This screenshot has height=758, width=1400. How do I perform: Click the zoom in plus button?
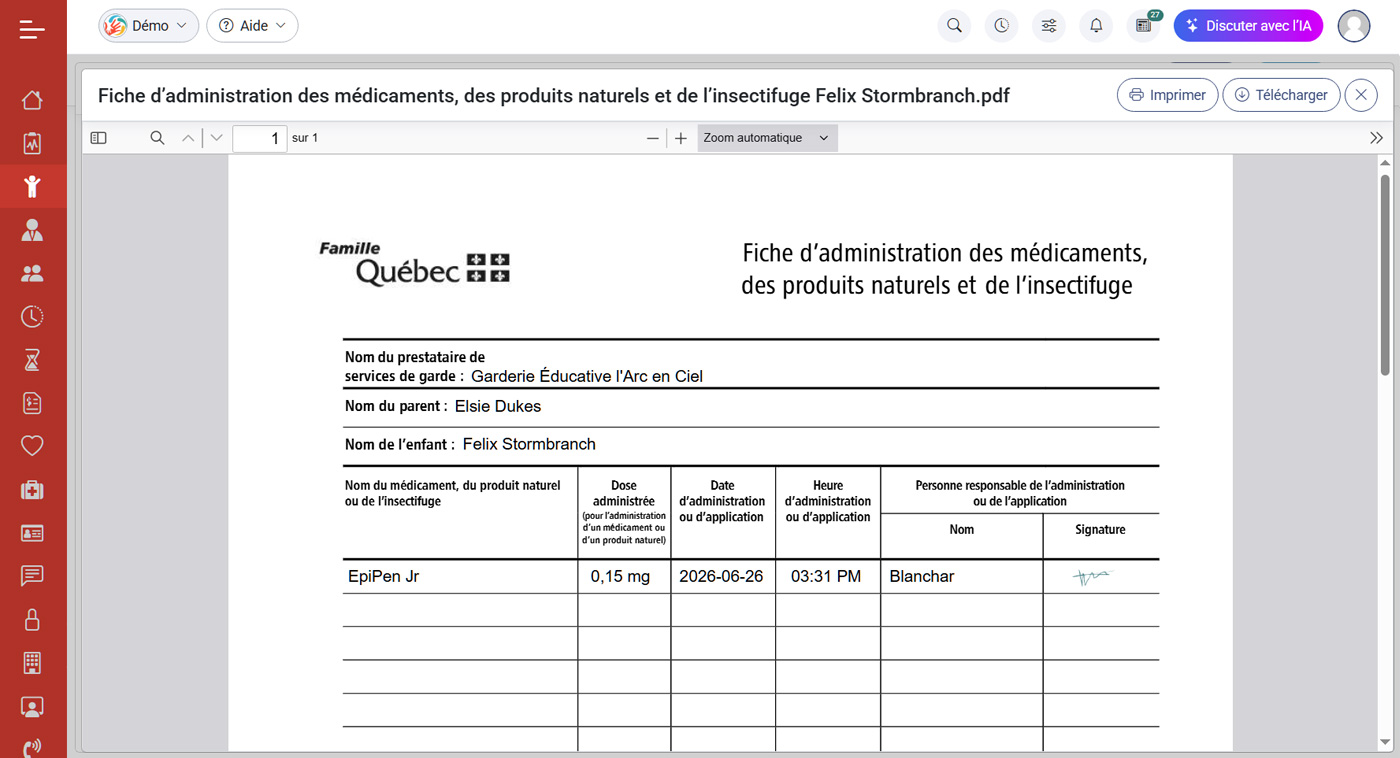[681, 138]
